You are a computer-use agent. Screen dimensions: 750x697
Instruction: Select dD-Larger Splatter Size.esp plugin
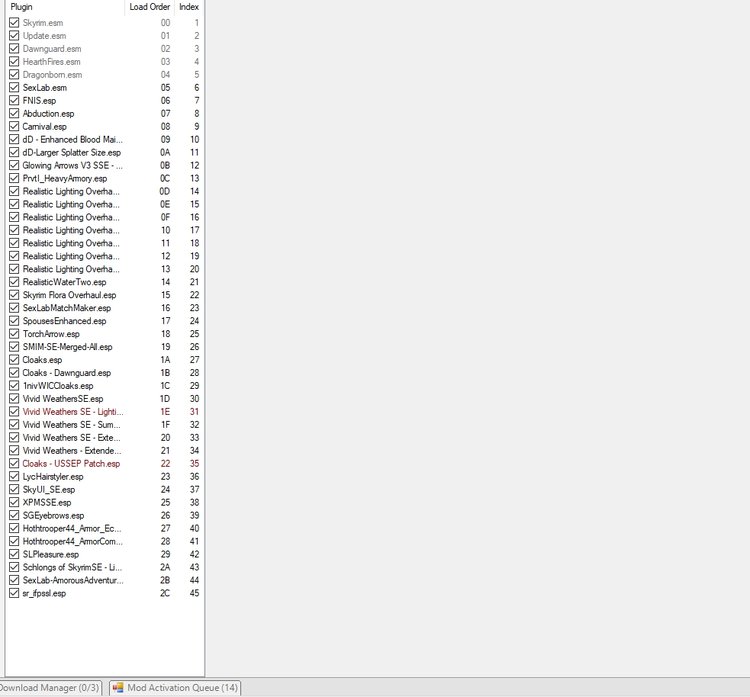[72, 153]
